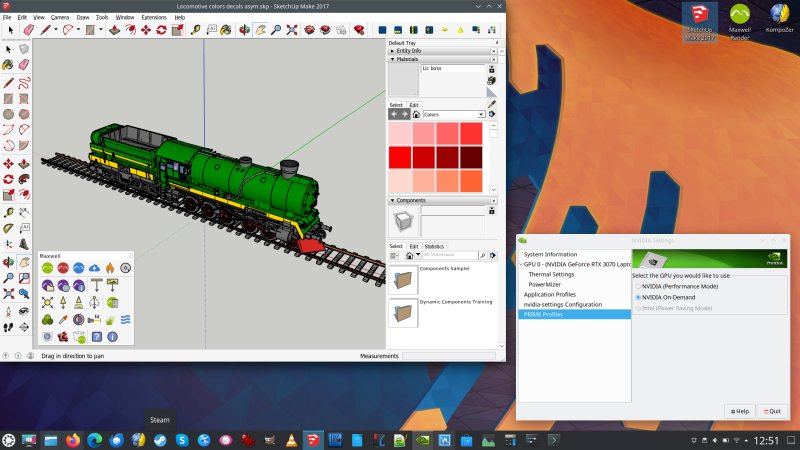
Task: Activate the Orbit tool in top toolbar
Action: (243, 30)
